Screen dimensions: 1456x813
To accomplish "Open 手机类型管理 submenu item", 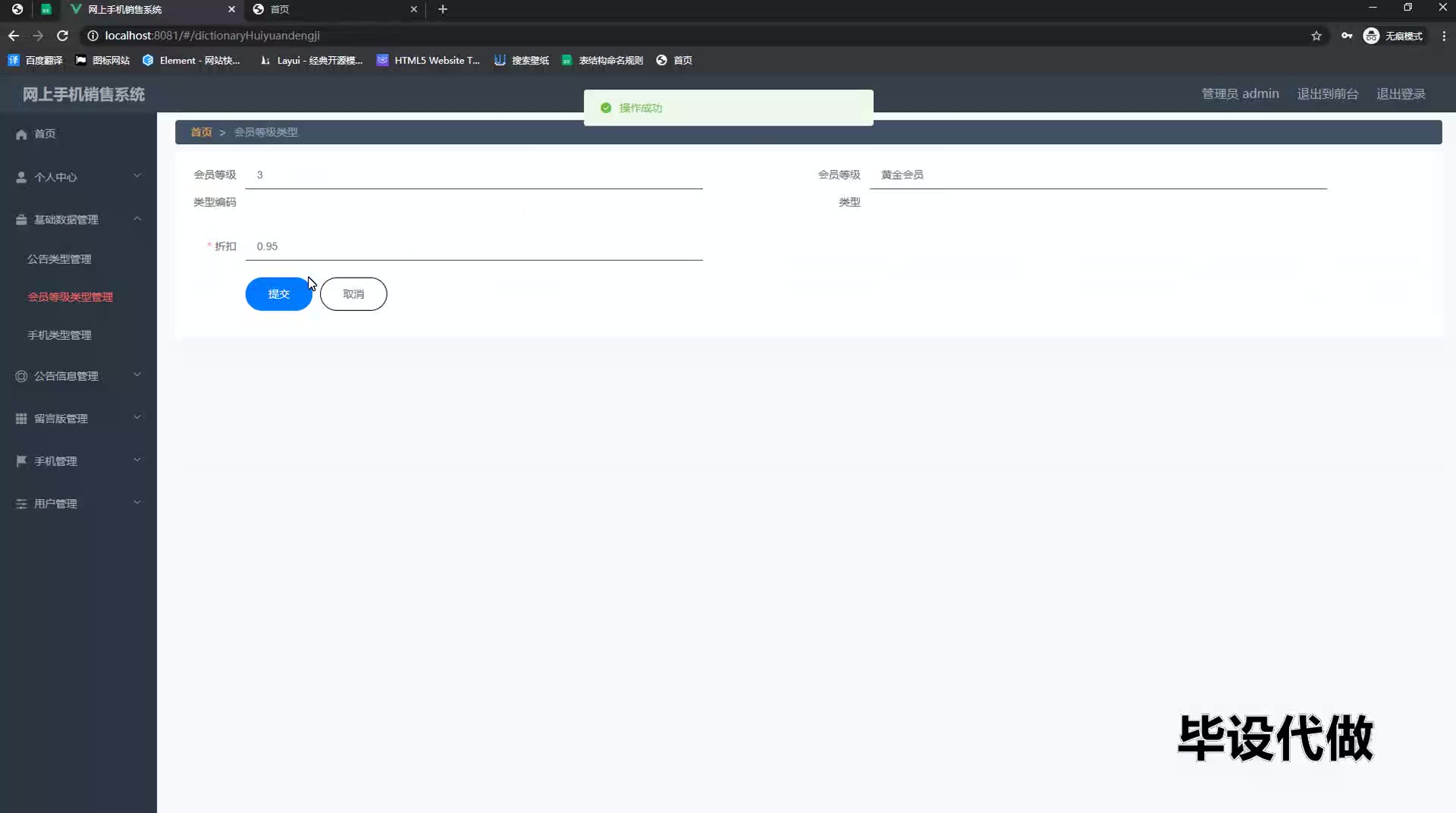I will [x=59, y=334].
